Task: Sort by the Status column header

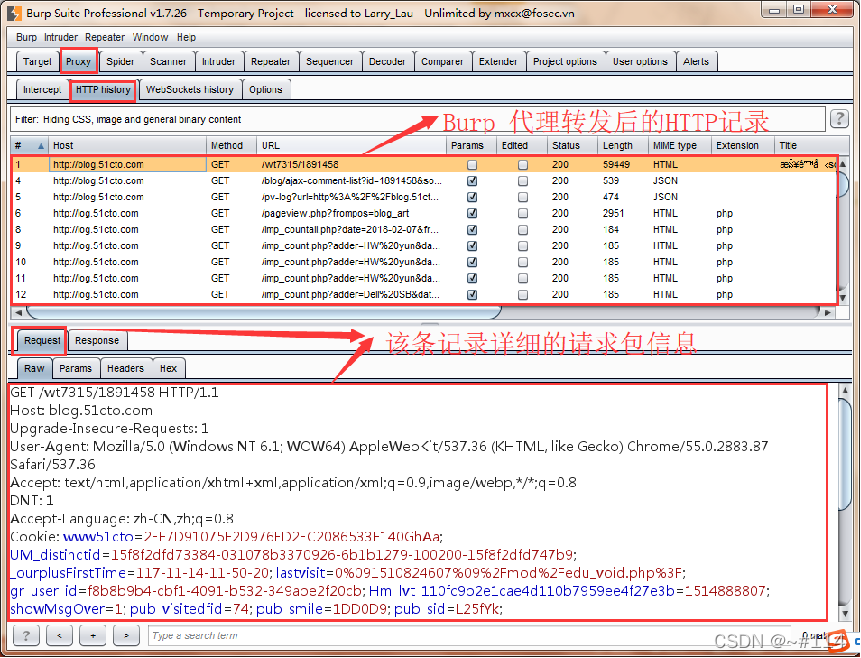Action: pos(572,146)
